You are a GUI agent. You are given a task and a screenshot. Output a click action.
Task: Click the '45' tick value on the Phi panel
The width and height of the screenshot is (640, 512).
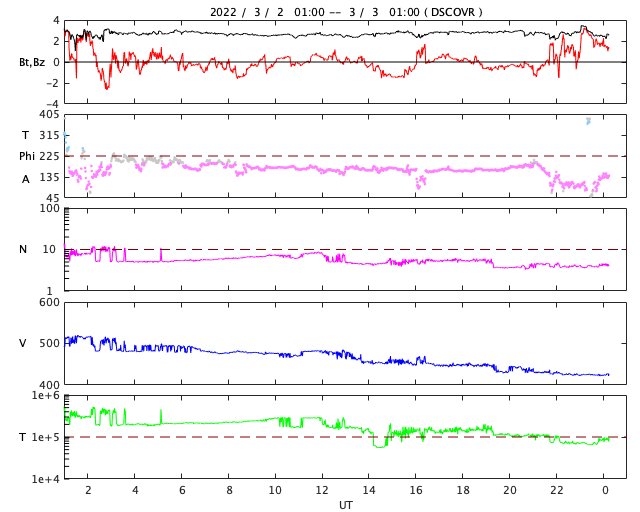point(53,198)
